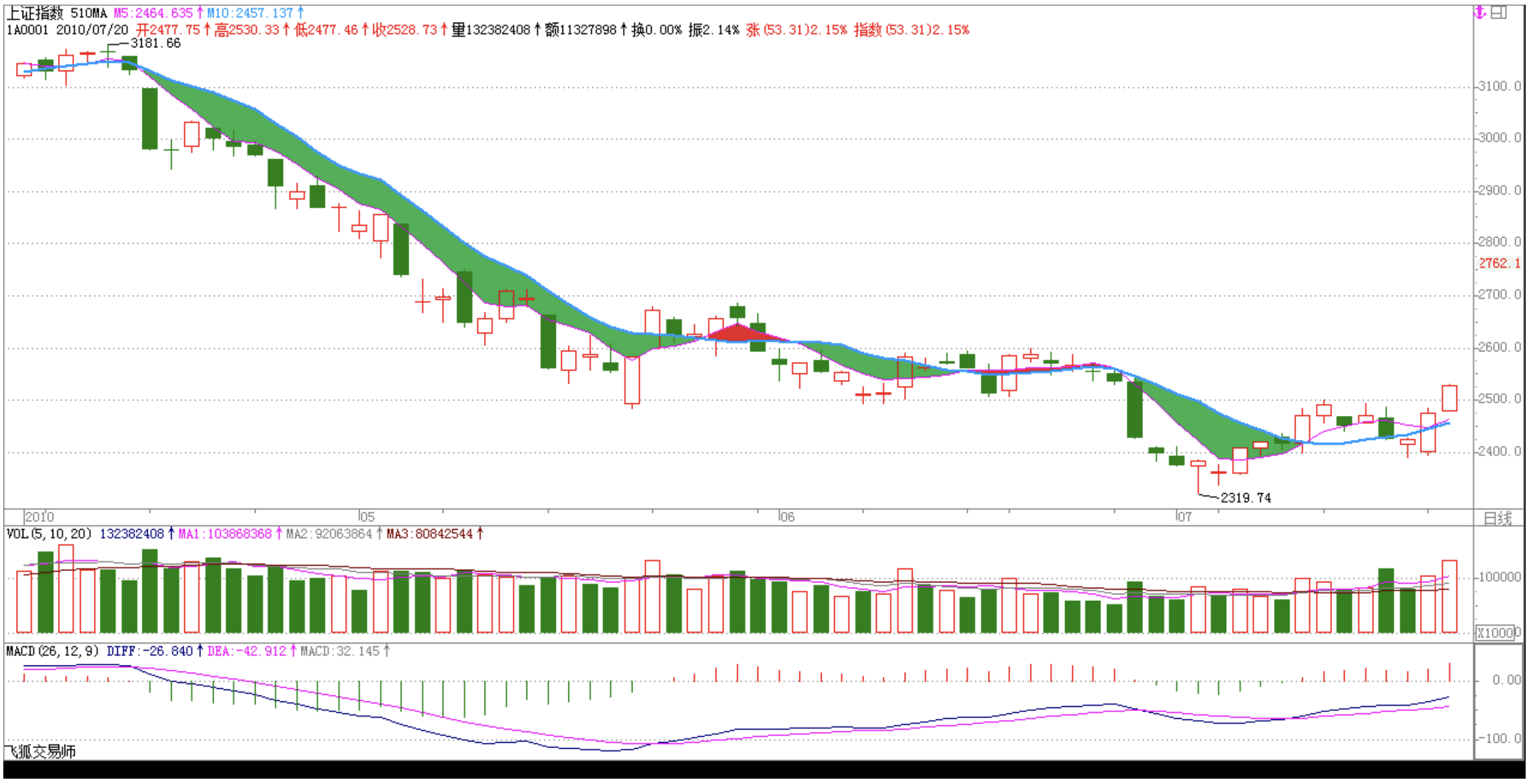Screen dimensions: 1531x784
Task: Click the panel layout grid icon
Action: pyautogui.click(x=1498, y=12)
